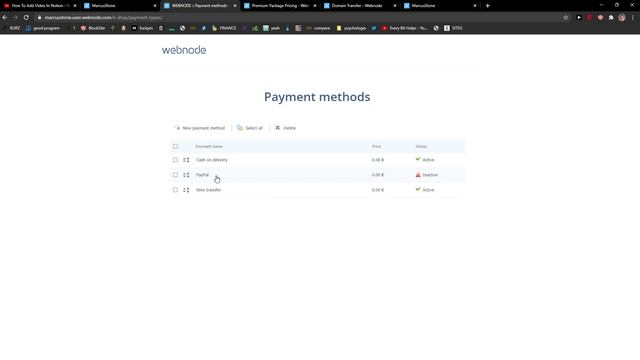Screen dimensions: 640x360
Task: Reload the page with the refresh icon
Action: tap(26, 18)
